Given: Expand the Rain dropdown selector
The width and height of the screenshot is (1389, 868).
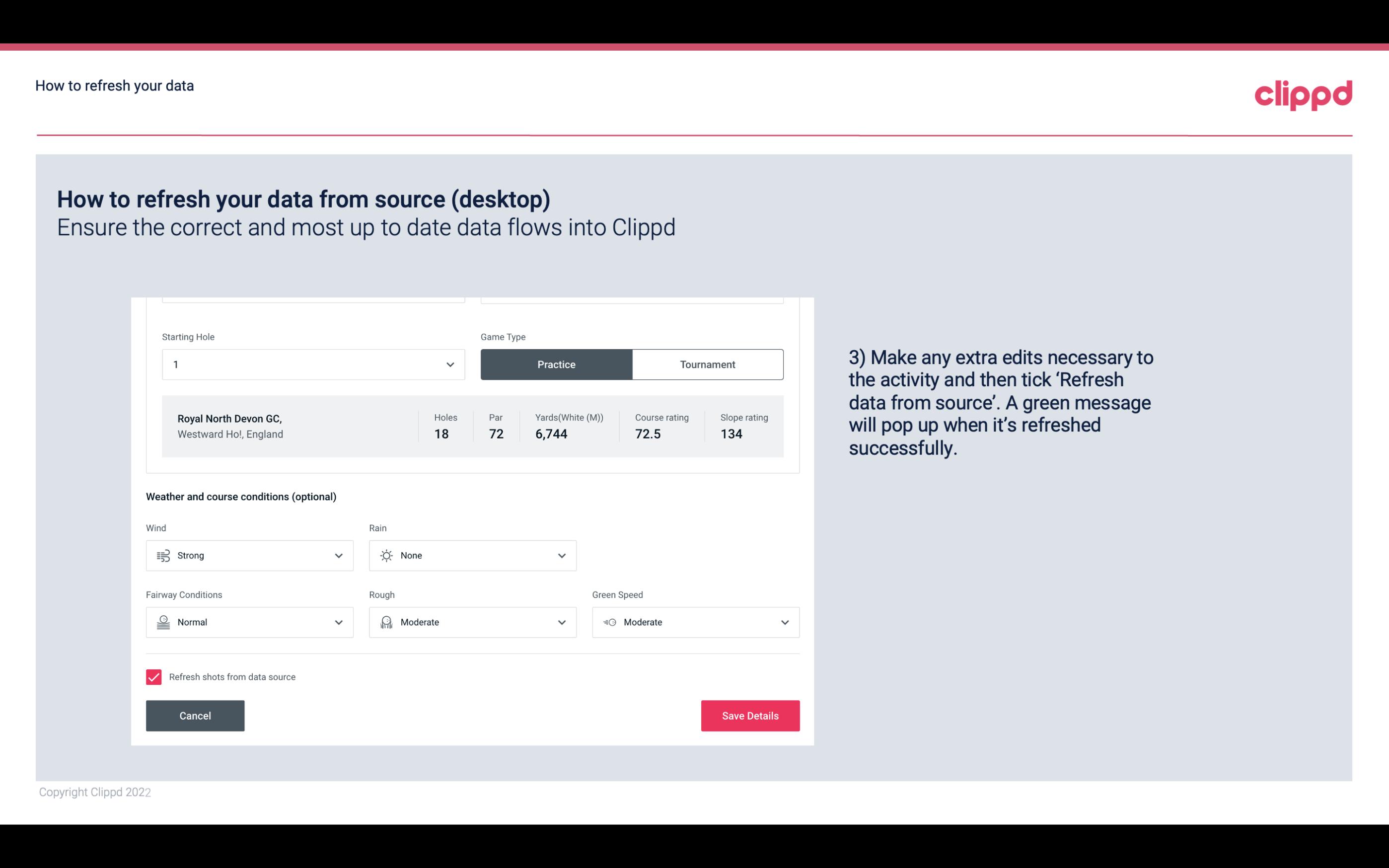Looking at the screenshot, I should pos(560,555).
